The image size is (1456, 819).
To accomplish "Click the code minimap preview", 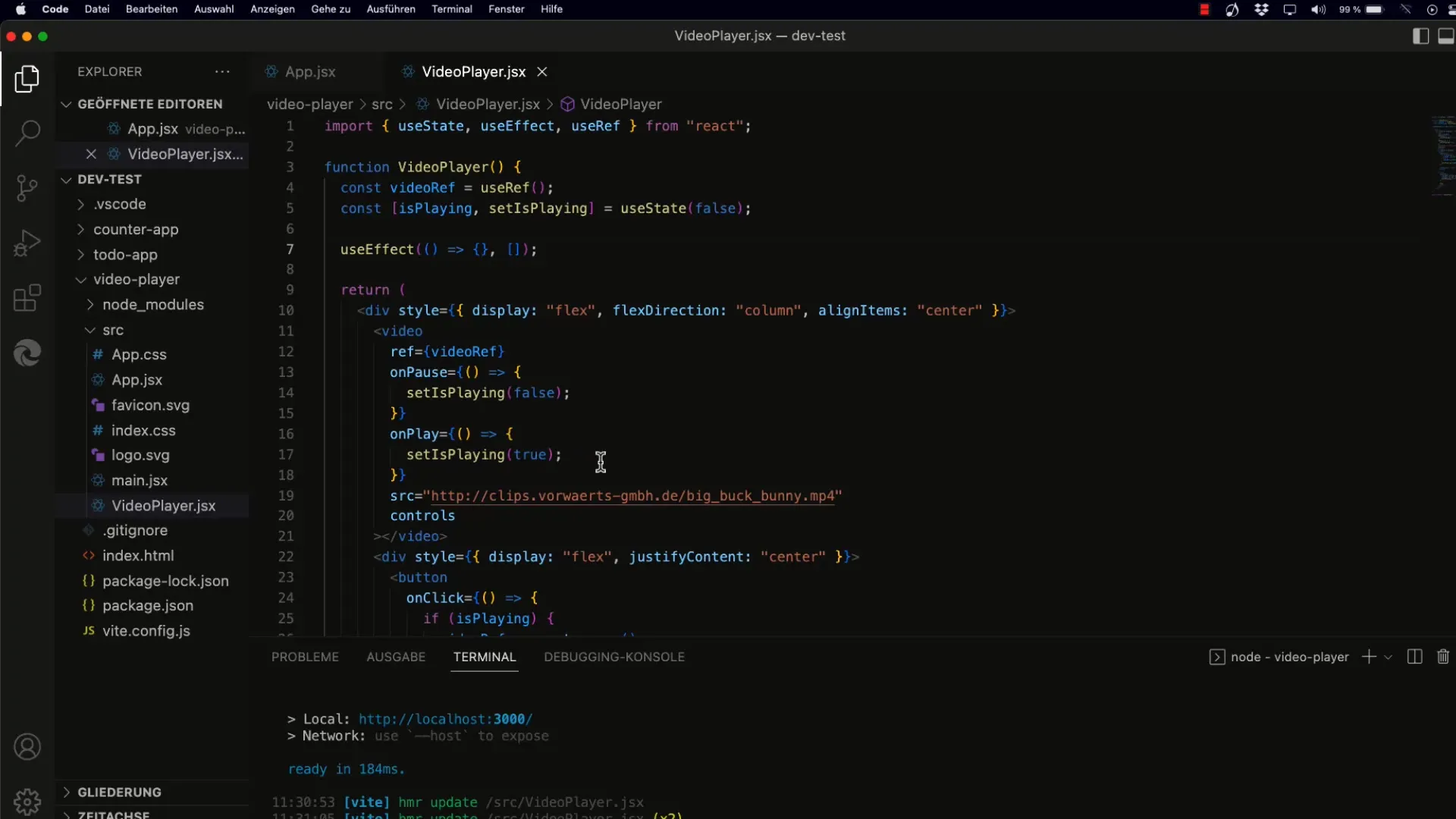I will (1442, 155).
